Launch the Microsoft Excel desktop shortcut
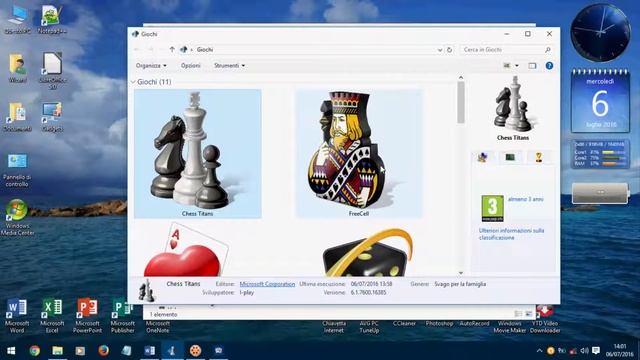Screen dimensions: 640x360 (x=52, y=316)
